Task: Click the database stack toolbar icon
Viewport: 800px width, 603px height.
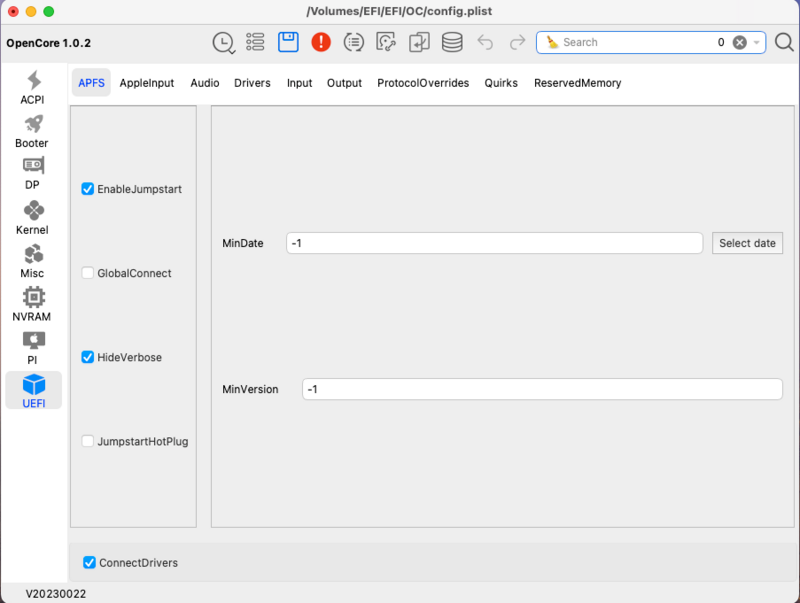Action: tap(452, 42)
